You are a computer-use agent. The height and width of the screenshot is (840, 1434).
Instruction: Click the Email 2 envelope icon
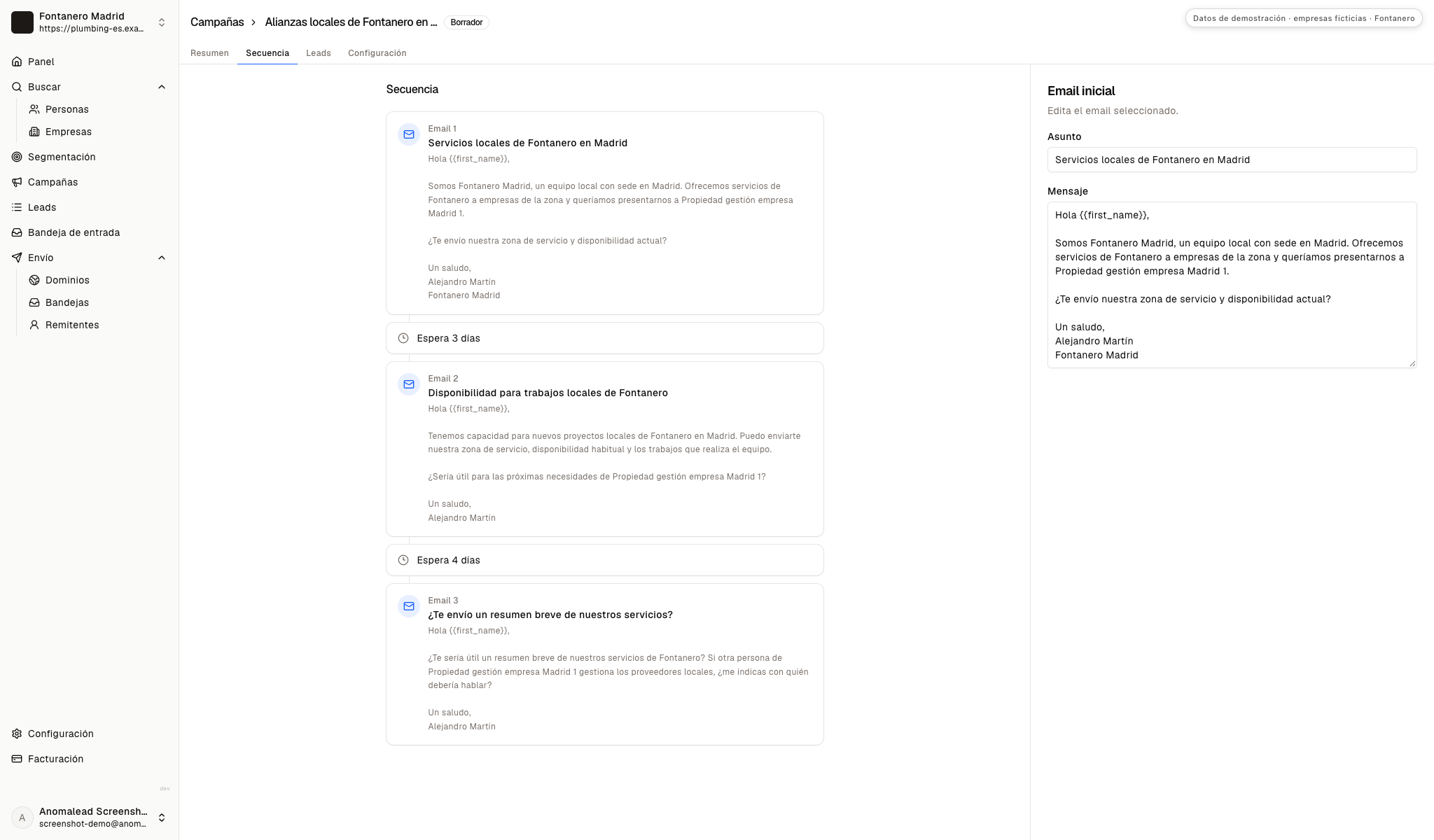(409, 384)
